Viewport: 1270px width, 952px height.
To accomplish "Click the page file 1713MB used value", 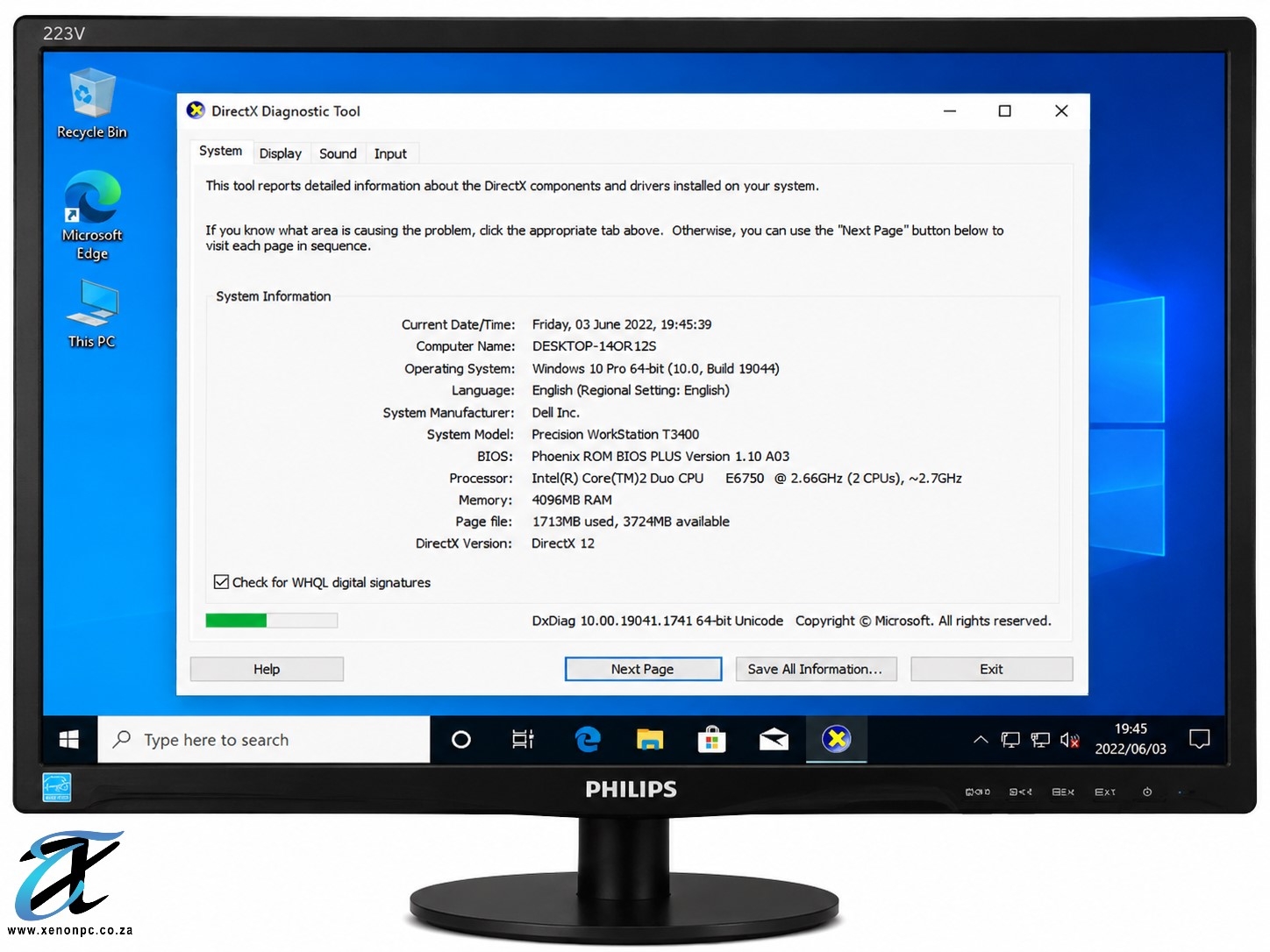I will click(x=631, y=522).
